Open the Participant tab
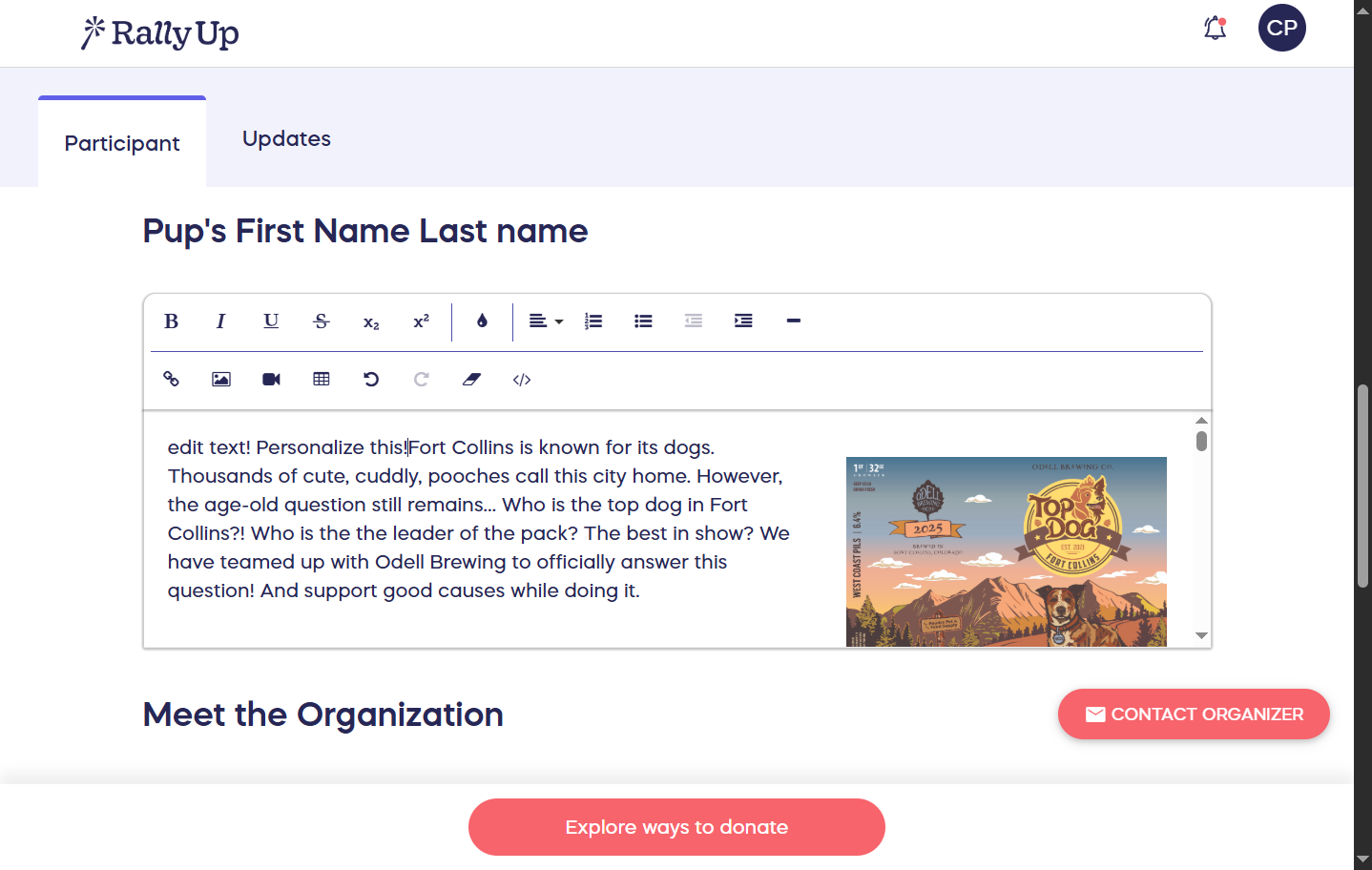Screen dimensions: 1372x870 pyautogui.click(x=122, y=143)
